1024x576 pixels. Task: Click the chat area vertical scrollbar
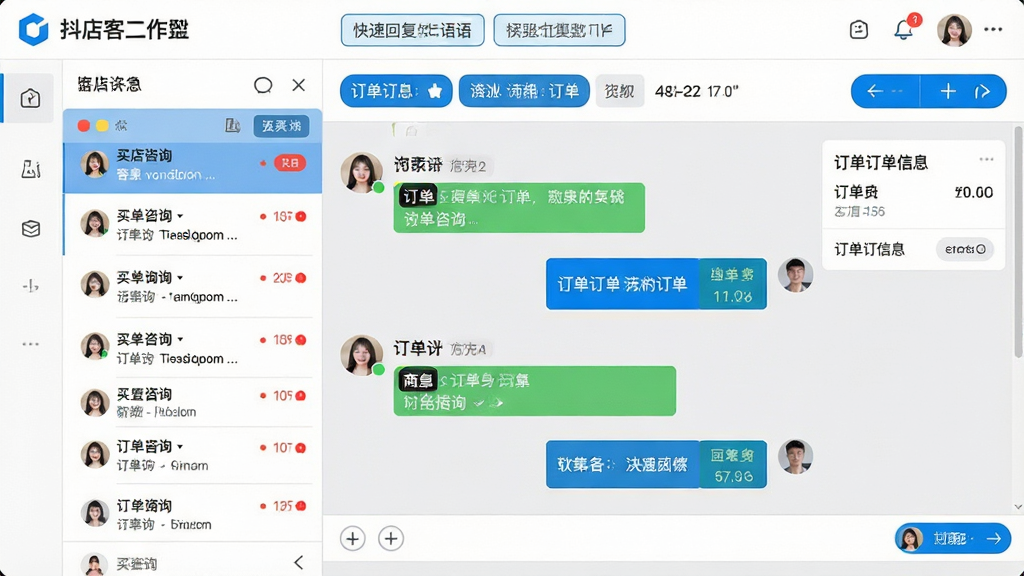pos(1017,242)
